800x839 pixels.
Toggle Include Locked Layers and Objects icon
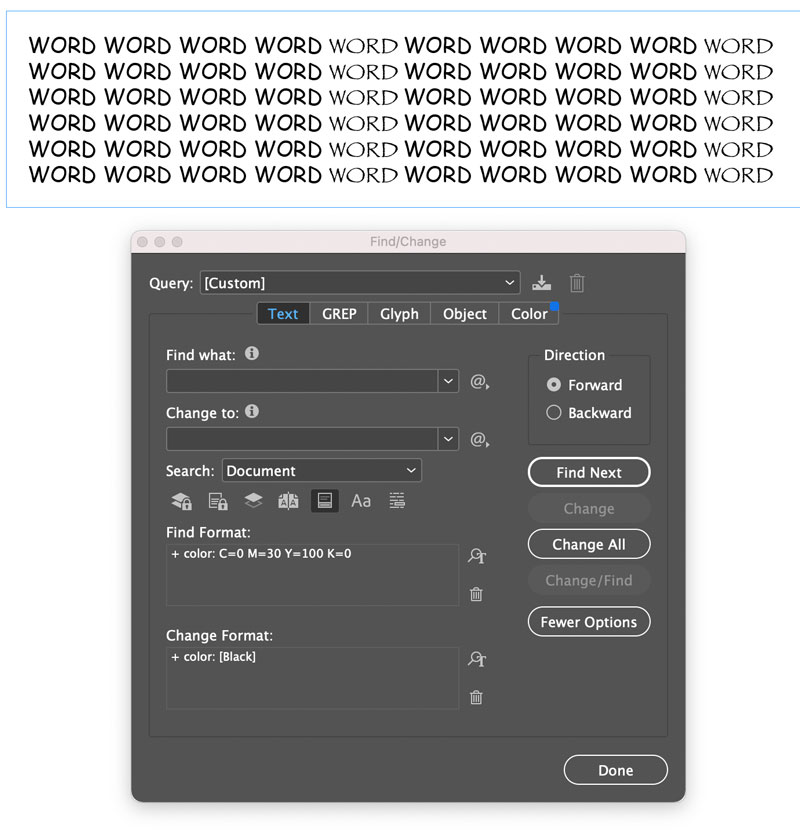[181, 501]
